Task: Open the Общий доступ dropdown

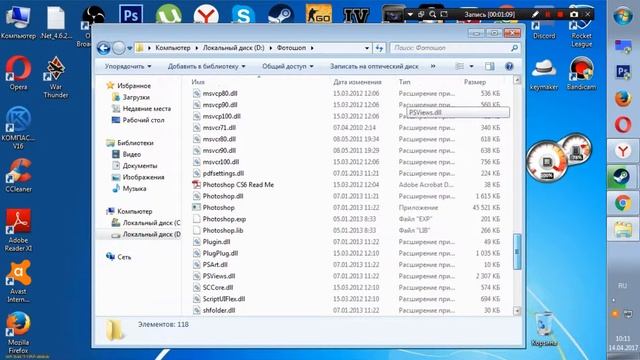Action: tap(288, 66)
